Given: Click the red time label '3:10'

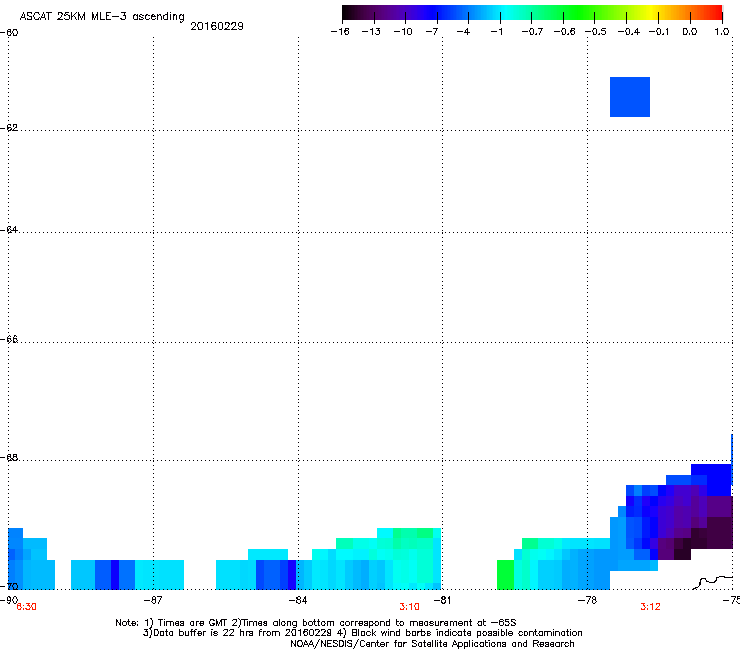Looking at the screenshot, I should pyautogui.click(x=409, y=607).
